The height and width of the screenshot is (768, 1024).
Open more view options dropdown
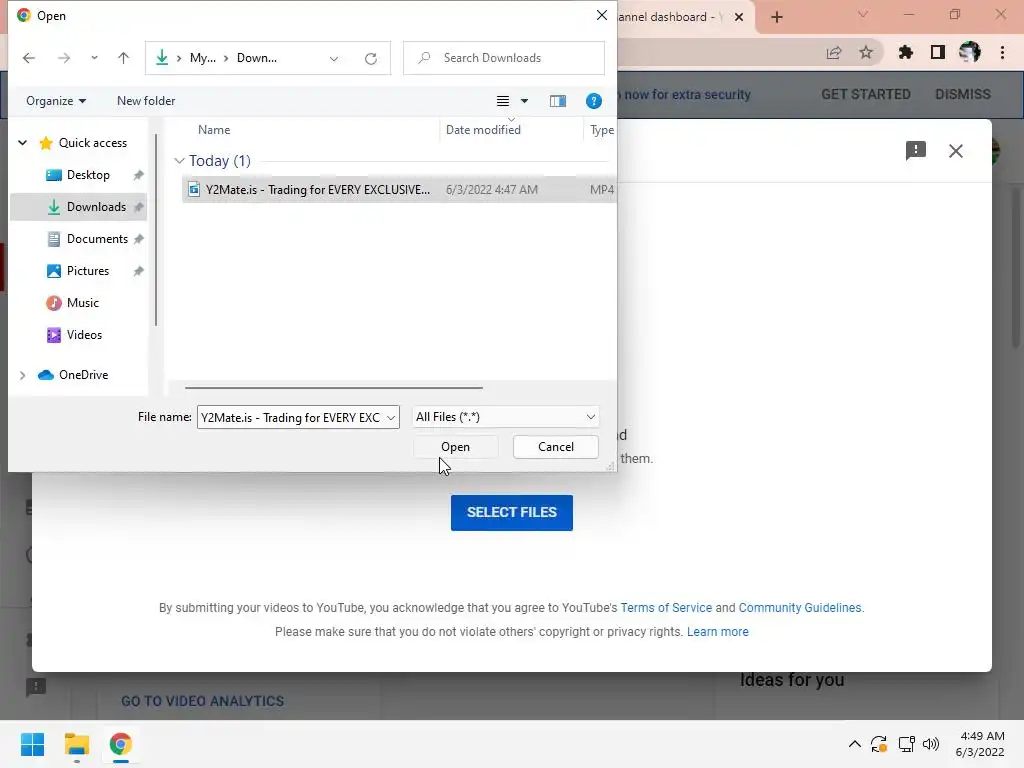524,101
